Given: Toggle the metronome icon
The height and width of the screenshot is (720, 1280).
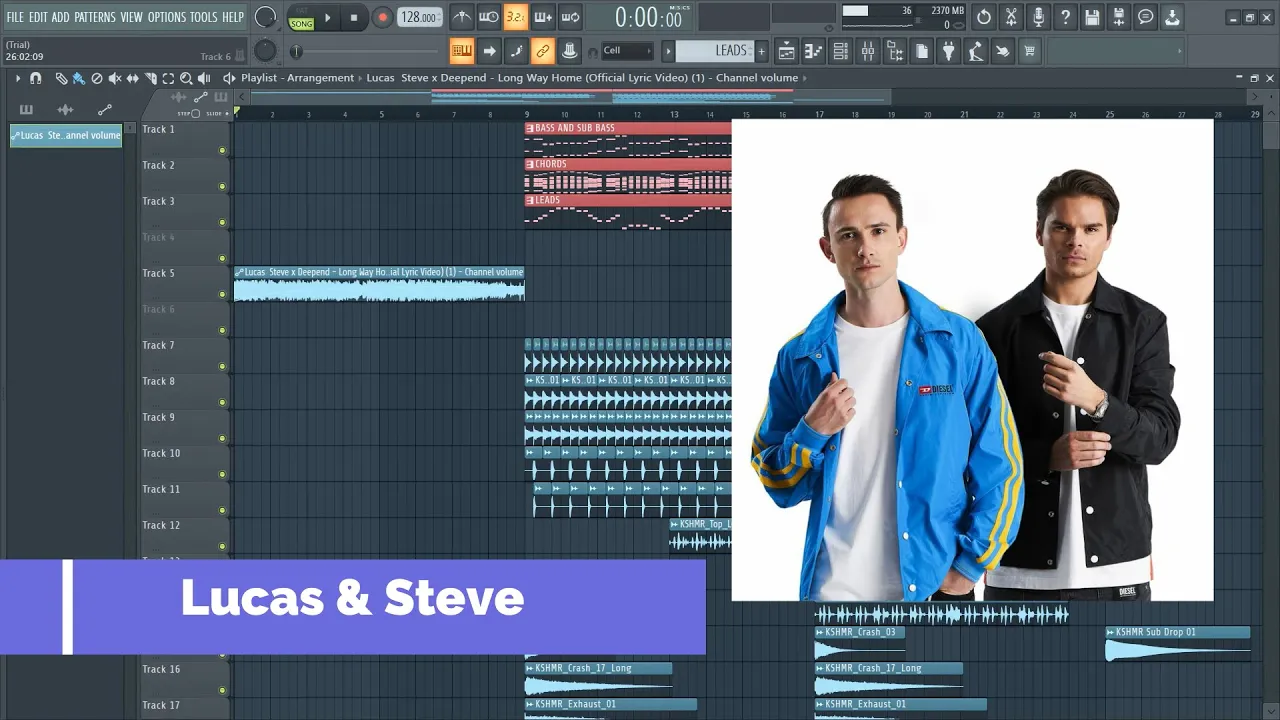Looking at the screenshot, I should tap(461, 17).
